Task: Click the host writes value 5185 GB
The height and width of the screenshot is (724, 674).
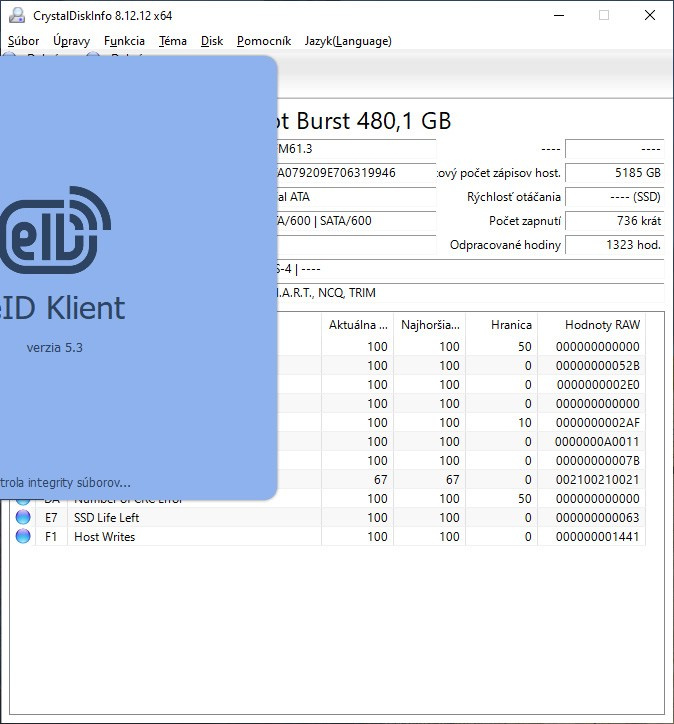Action: [x=614, y=173]
